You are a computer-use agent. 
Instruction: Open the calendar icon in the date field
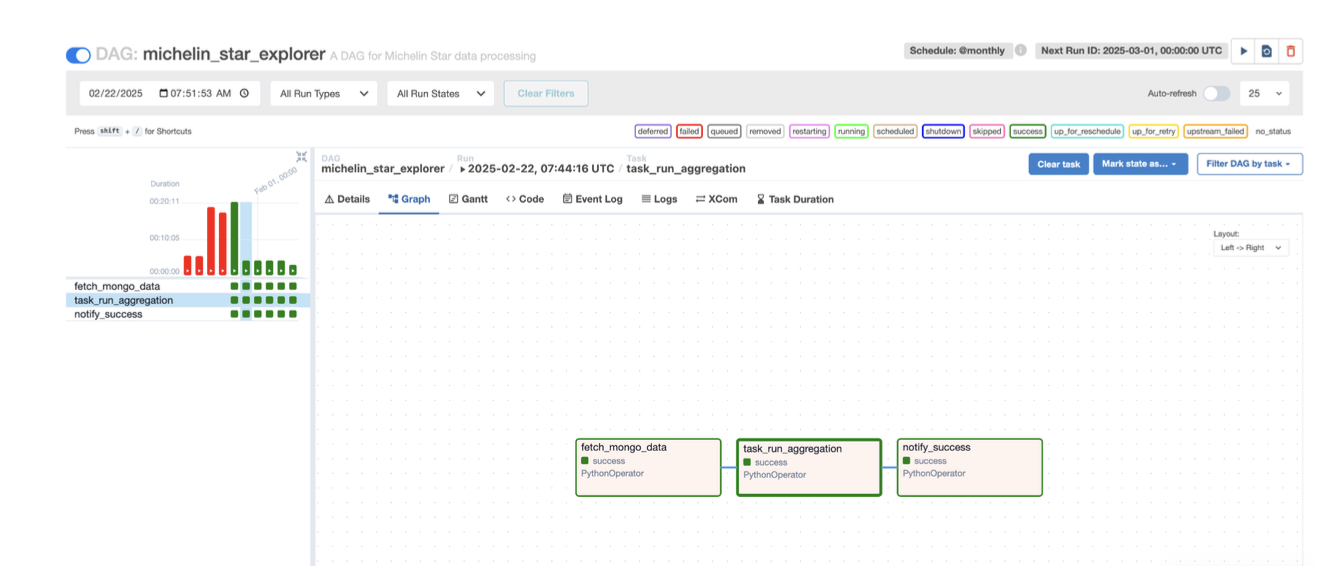[164, 93]
